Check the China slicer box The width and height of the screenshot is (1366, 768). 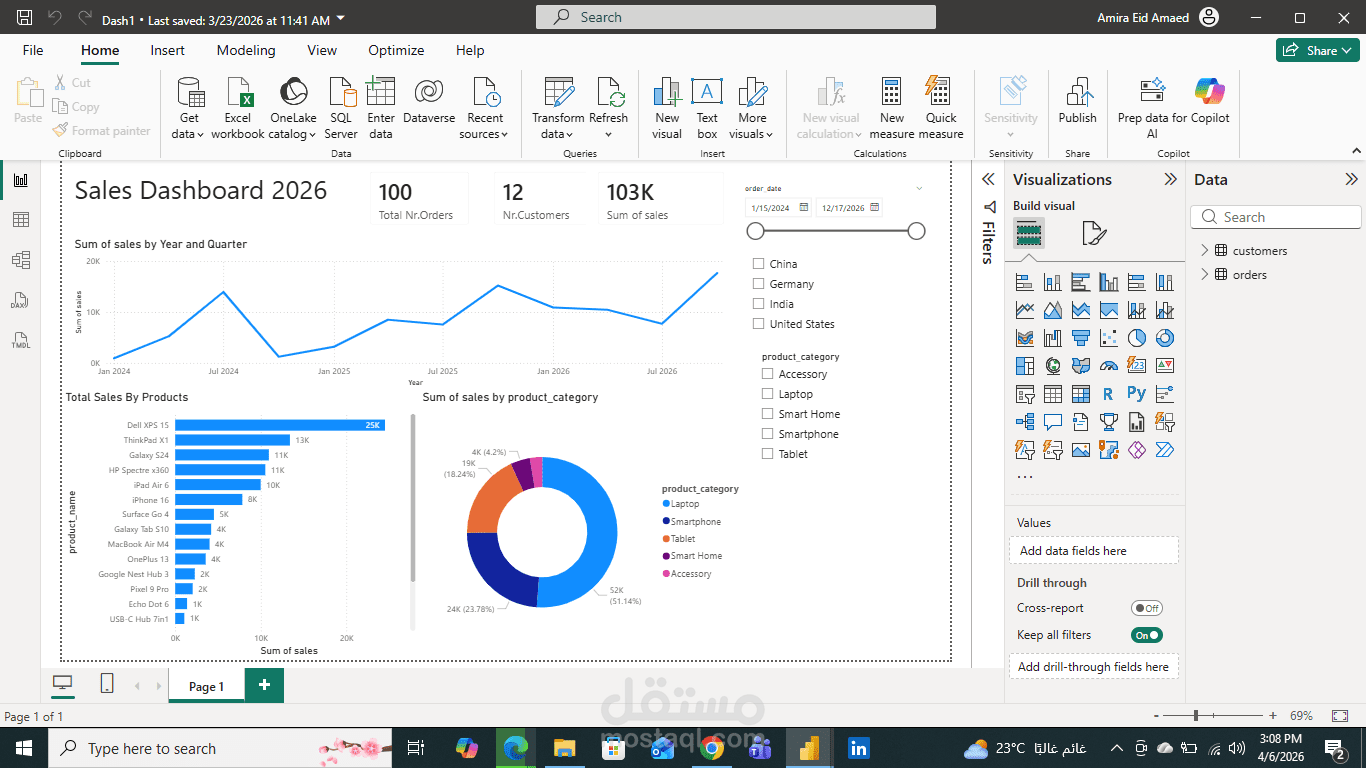click(x=758, y=264)
